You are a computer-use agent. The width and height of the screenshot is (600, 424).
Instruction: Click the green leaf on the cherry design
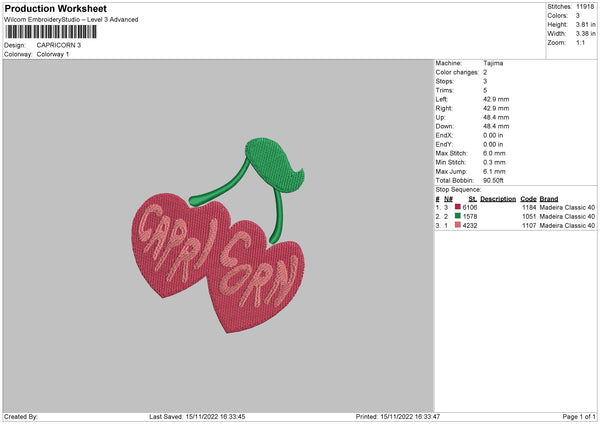tap(274, 164)
